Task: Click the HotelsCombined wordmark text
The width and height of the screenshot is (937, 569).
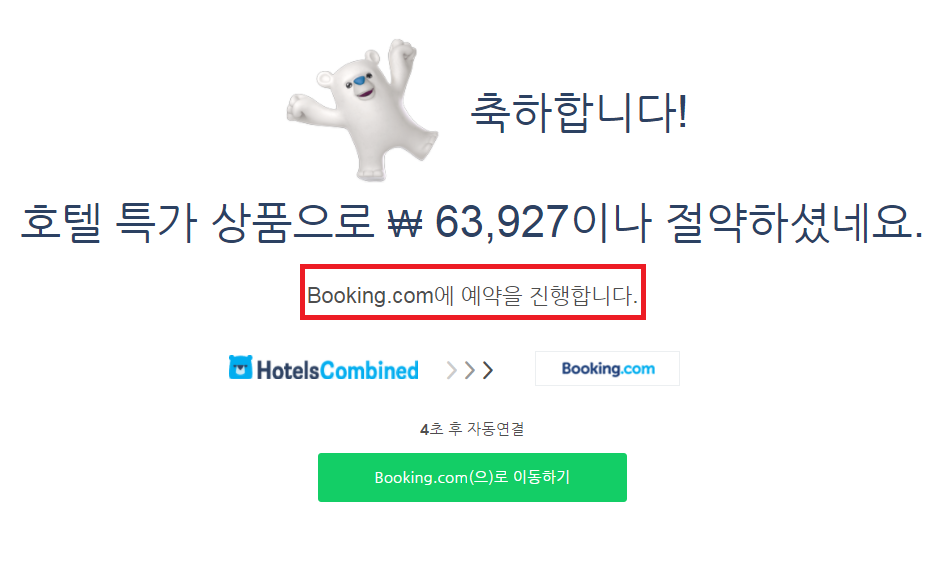Action: pos(338,371)
